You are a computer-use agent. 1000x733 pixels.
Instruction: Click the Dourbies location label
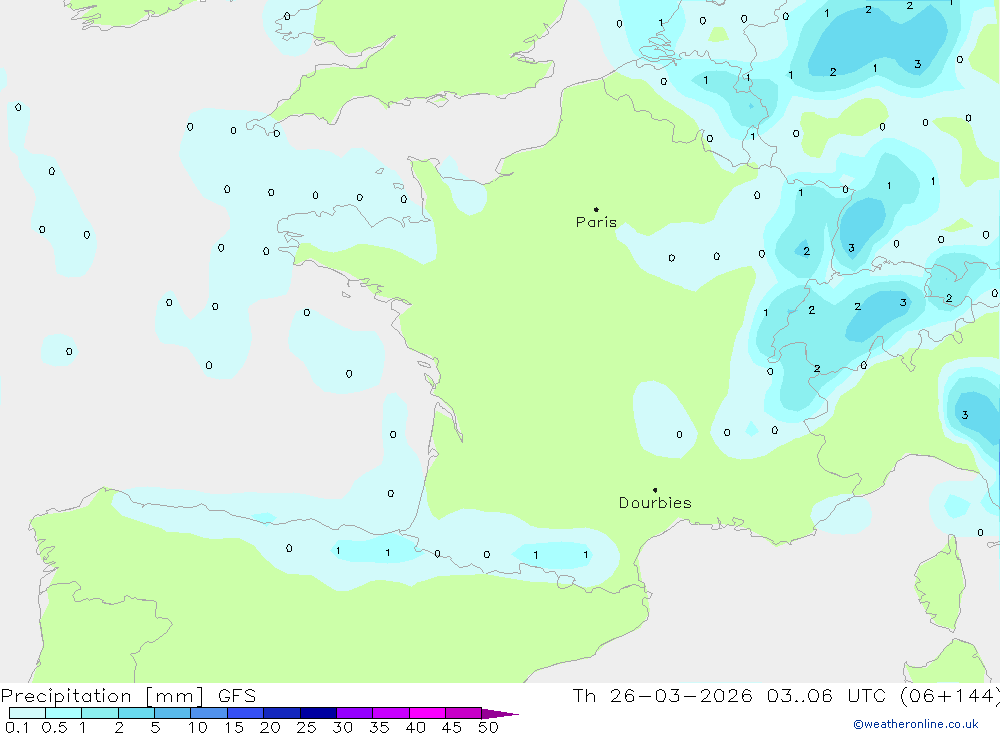point(655,503)
